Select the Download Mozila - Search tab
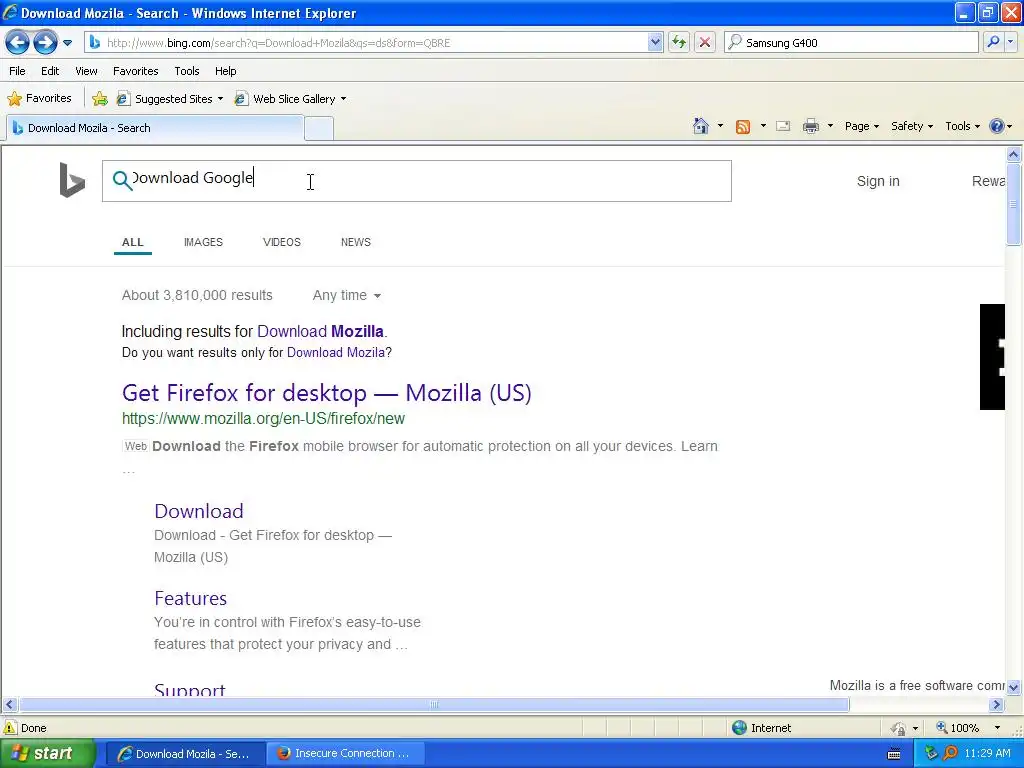The image size is (1024, 768). coord(155,128)
